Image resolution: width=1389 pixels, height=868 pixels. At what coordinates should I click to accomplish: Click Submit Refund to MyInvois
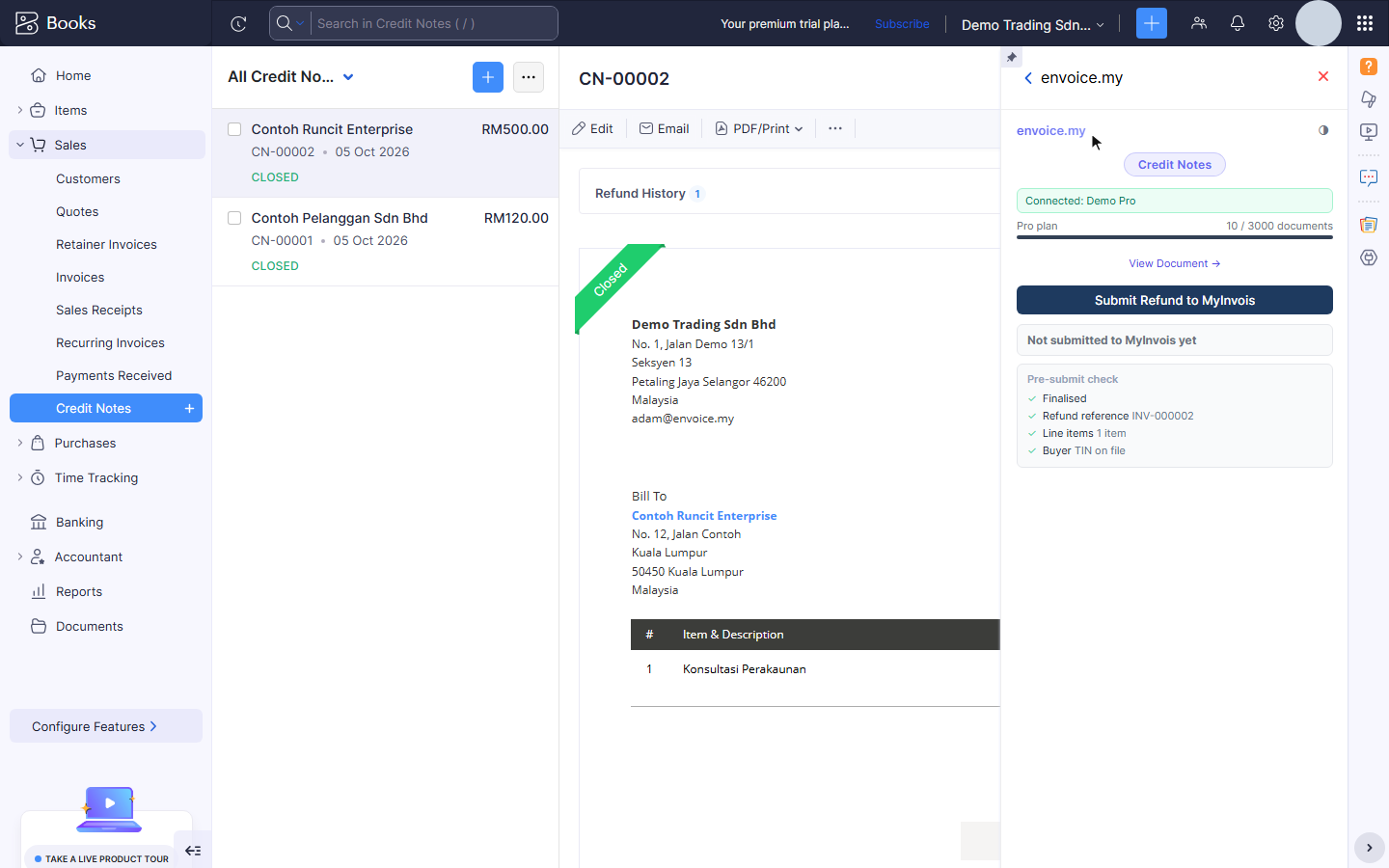coord(1175,300)
